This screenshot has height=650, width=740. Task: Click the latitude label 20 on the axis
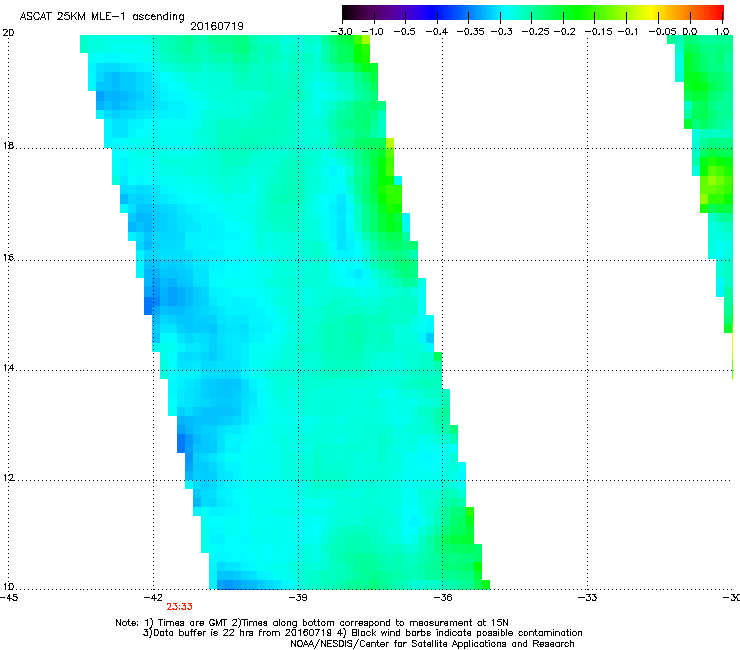click(8, 33)
